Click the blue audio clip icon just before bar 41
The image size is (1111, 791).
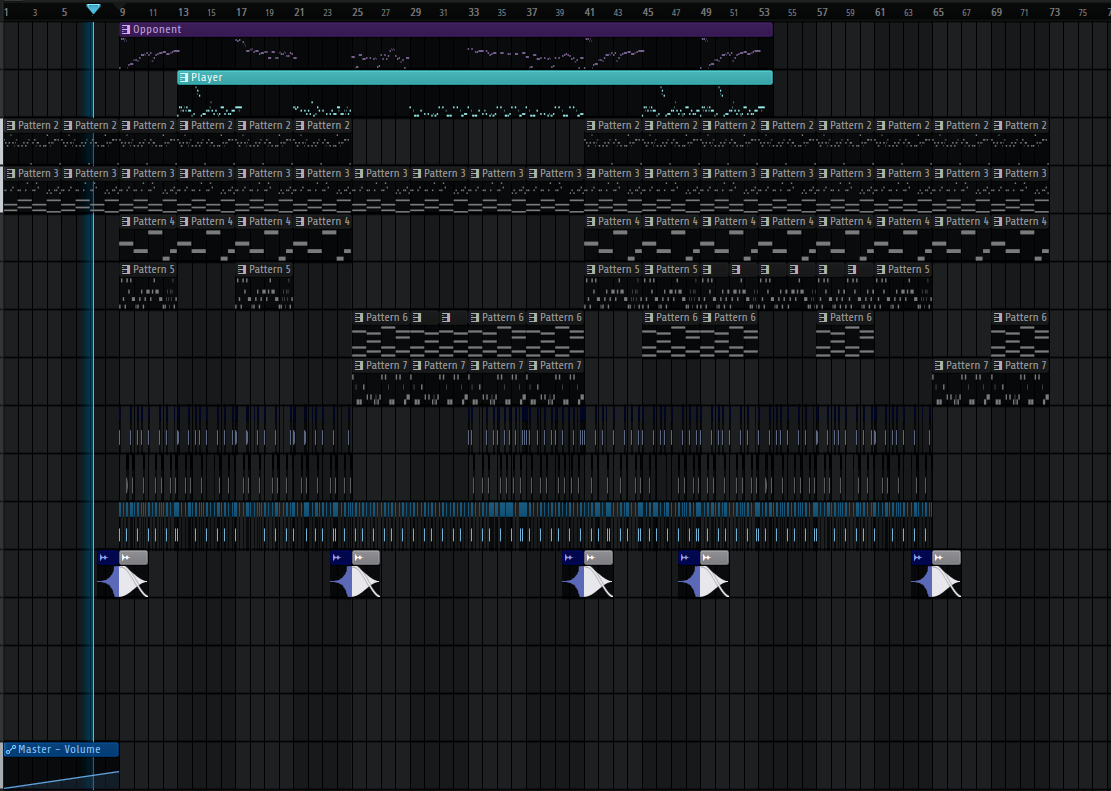[569, 558]
